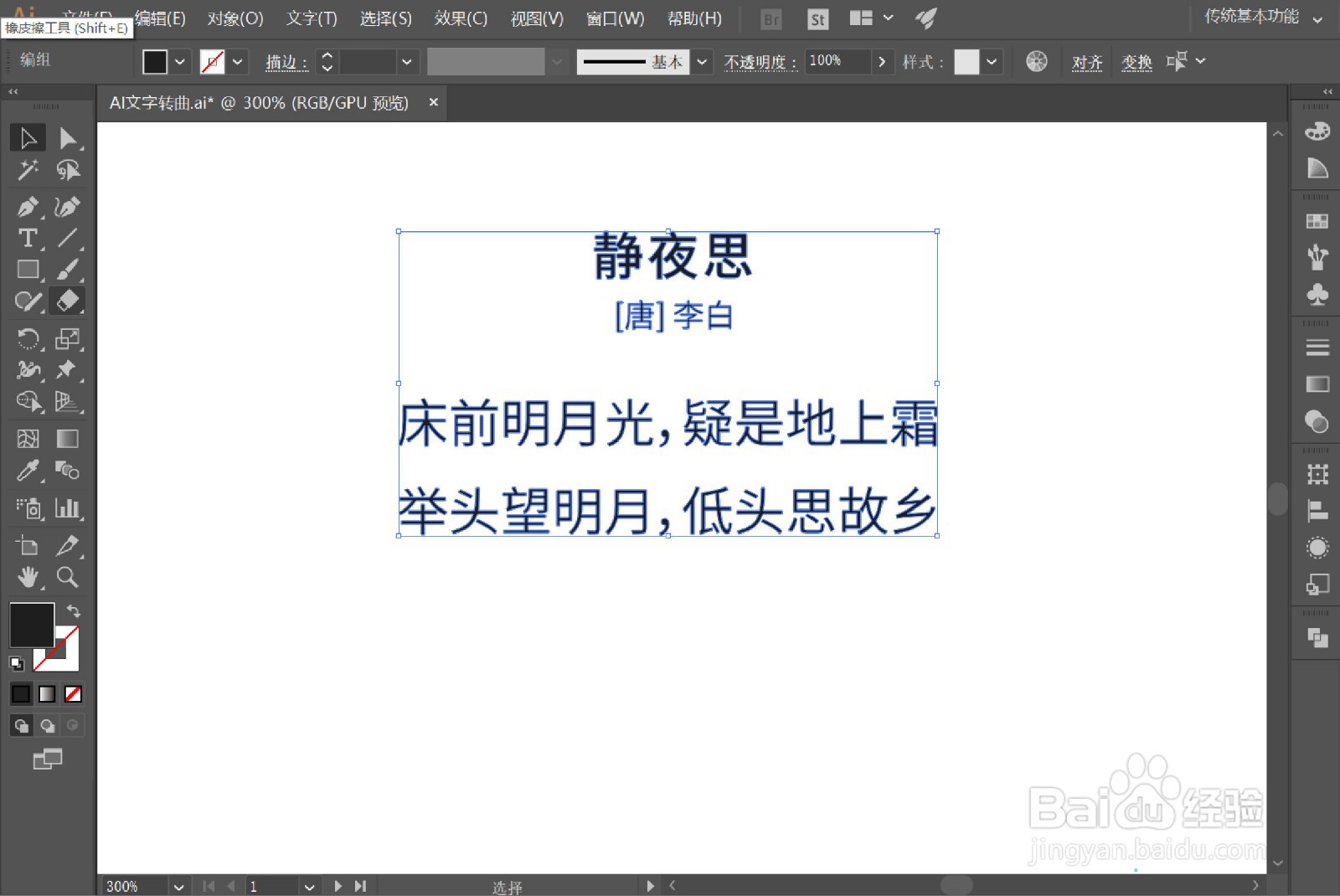The width and height of the screenshot is (1340, 896).
Task: Select the Eraser tool
Action: tap(68, 301)
